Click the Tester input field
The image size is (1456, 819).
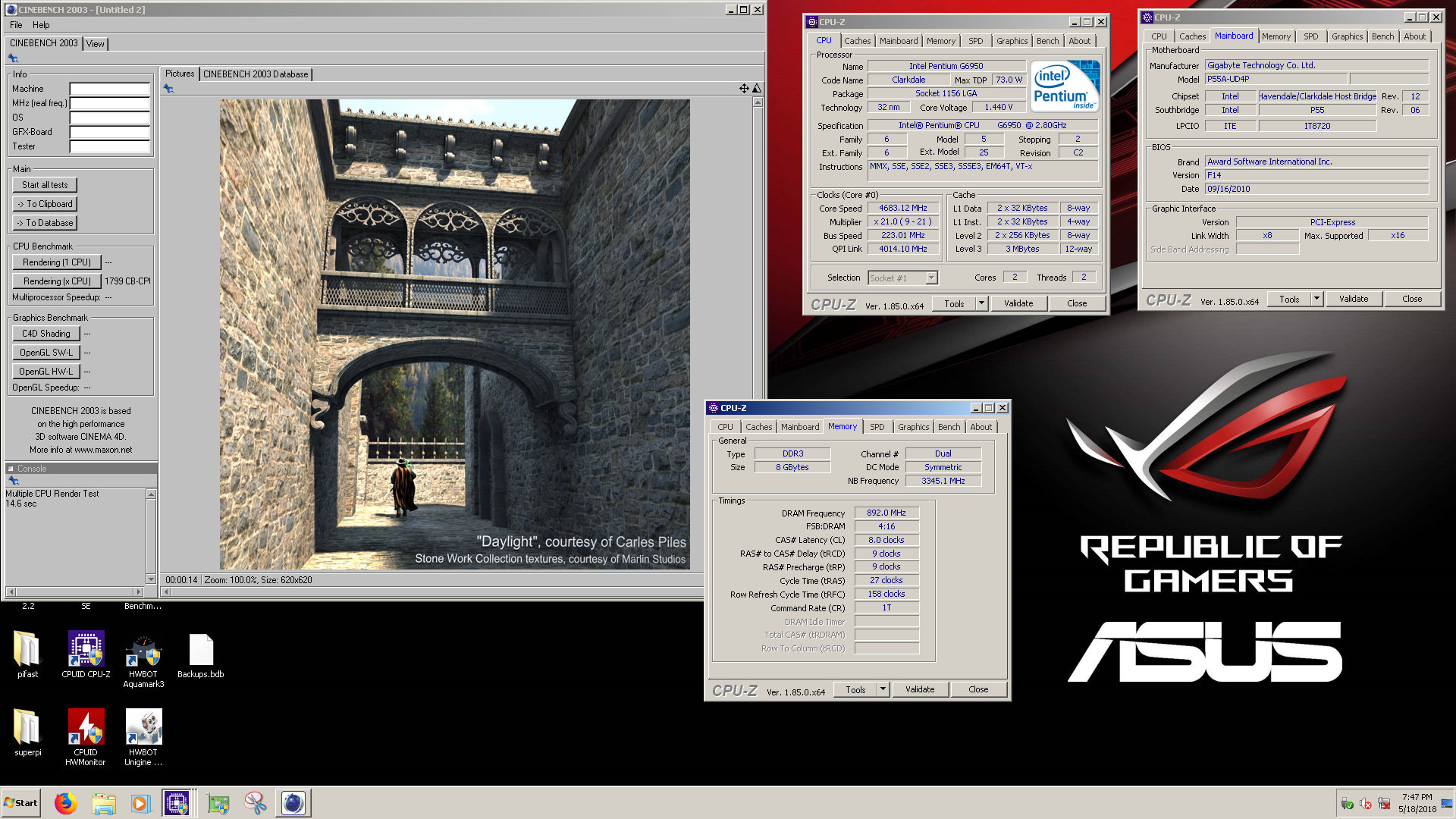(110, 146)
